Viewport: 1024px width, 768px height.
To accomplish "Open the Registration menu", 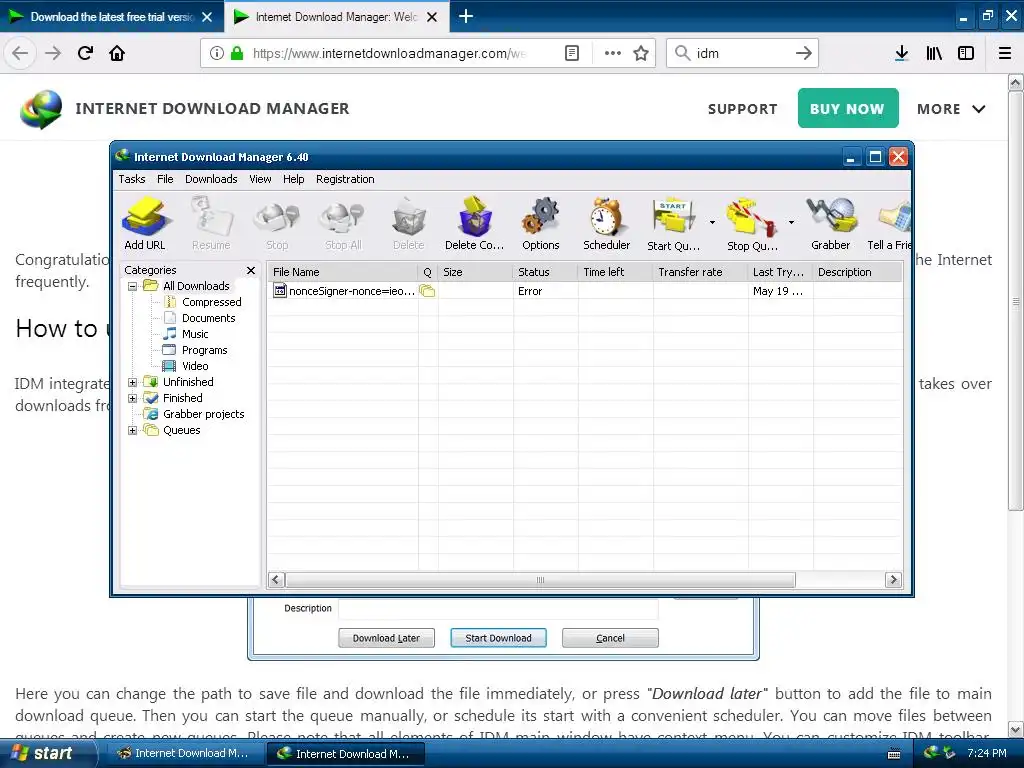I will [x=345, y=179].
